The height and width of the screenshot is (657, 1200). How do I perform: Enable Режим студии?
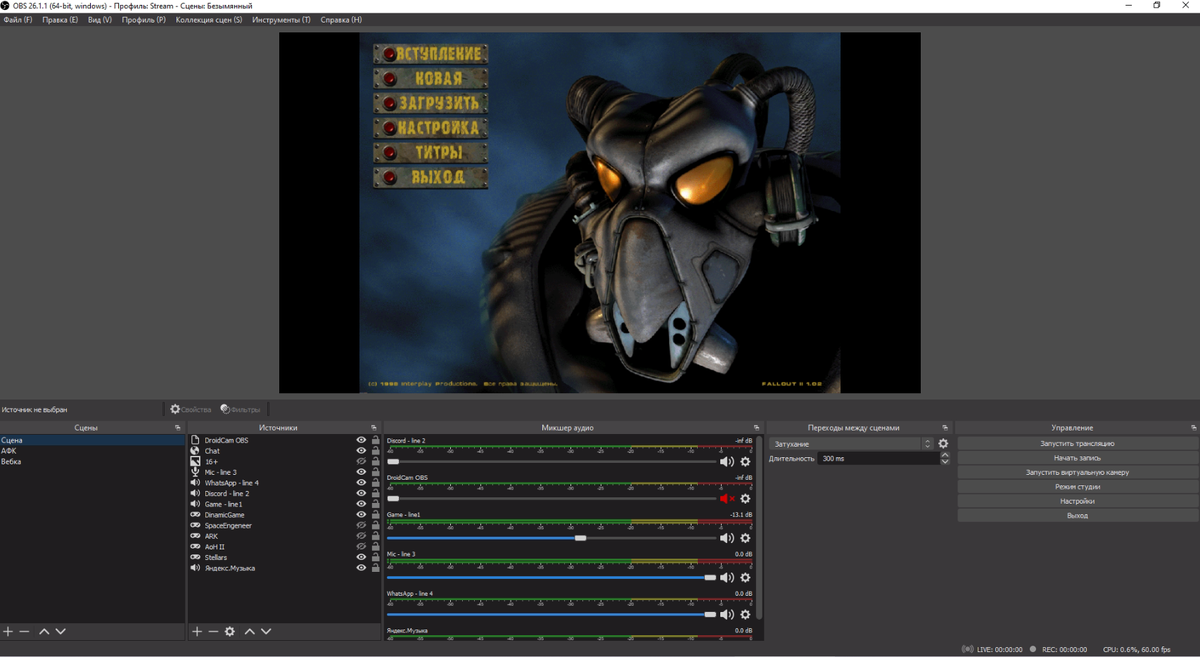click(1077, 487)
